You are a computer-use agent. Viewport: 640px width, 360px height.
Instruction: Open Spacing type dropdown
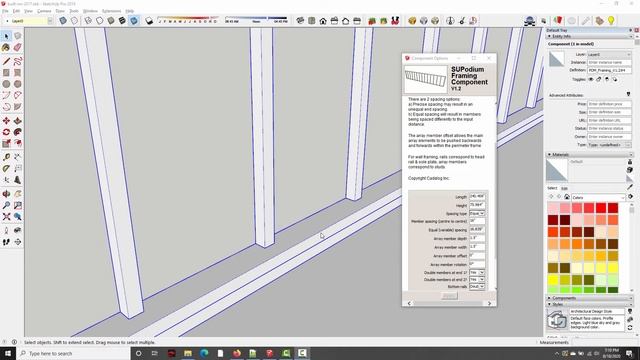click(x=477, y=213)
